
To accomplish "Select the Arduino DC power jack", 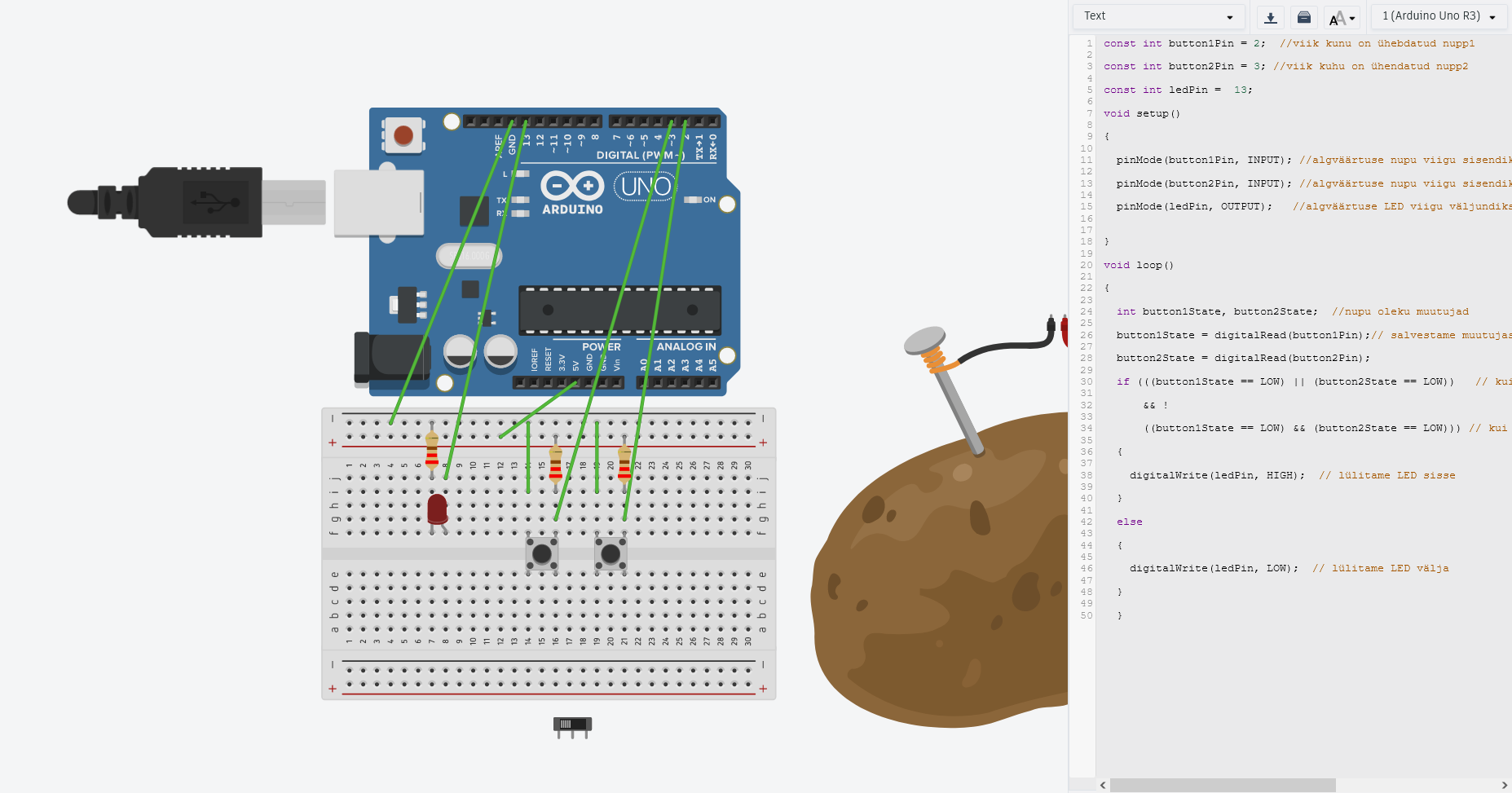I will (x=390, y=357).
